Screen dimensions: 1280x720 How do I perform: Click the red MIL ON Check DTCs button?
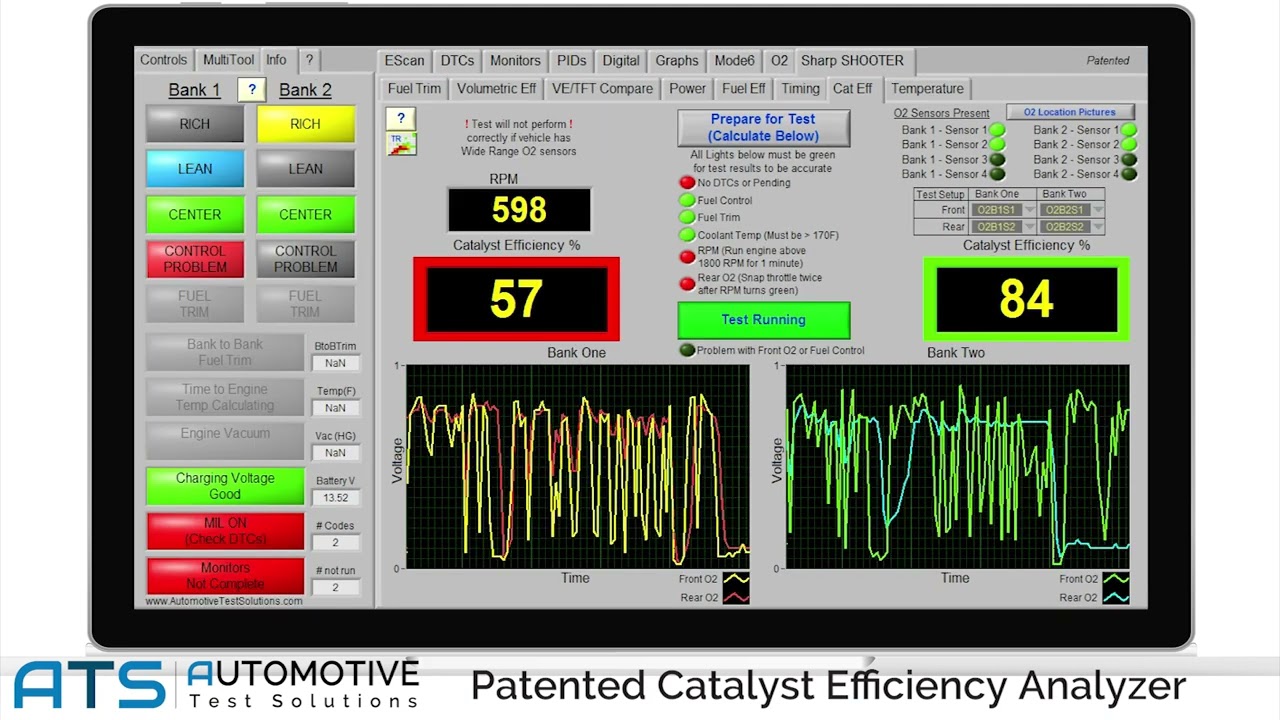pos(225,531)
